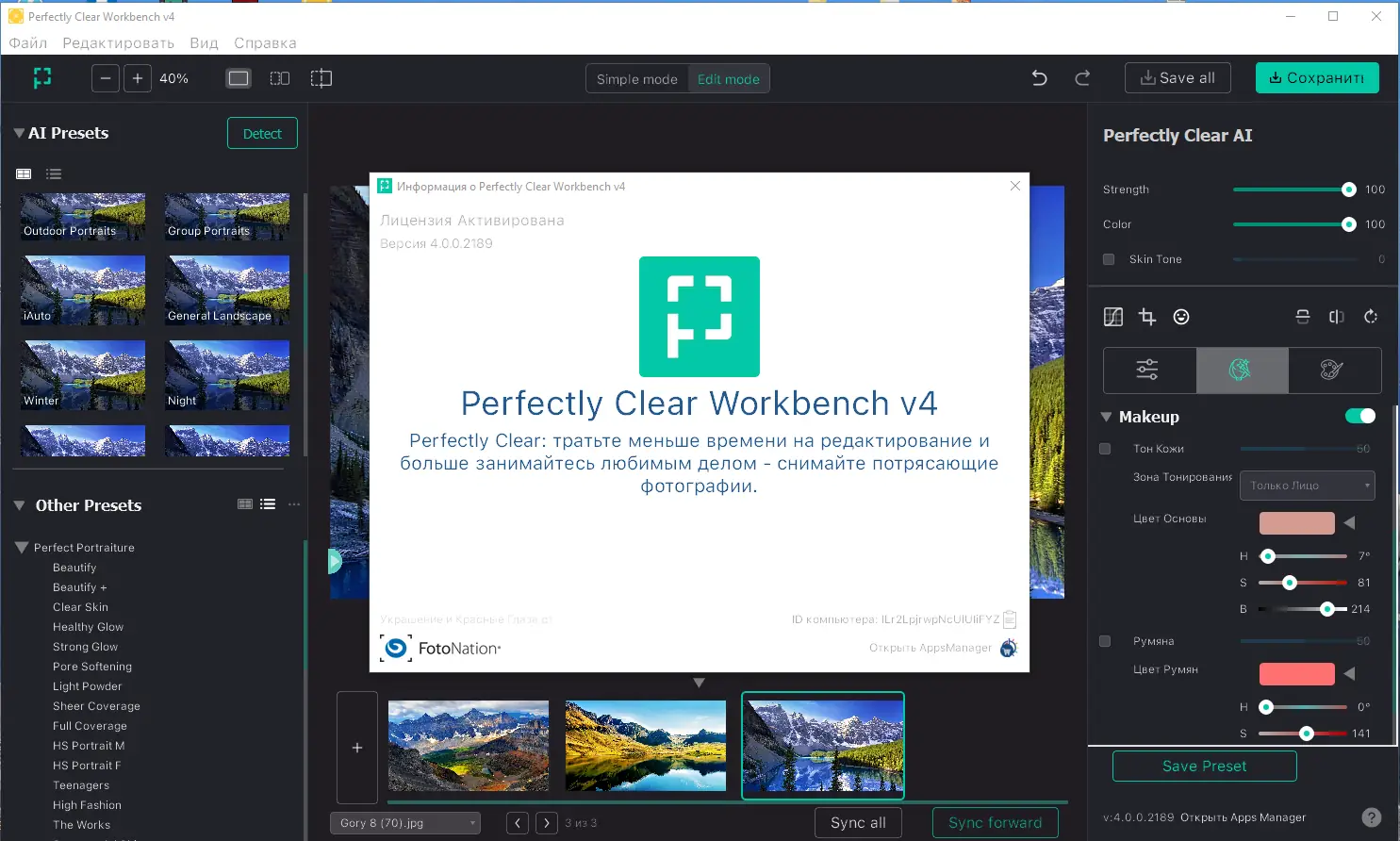Screen dimensions: 1400x841
Task: Click the reset adjustments rotate icon
Action: click(x=1371, y=317)
